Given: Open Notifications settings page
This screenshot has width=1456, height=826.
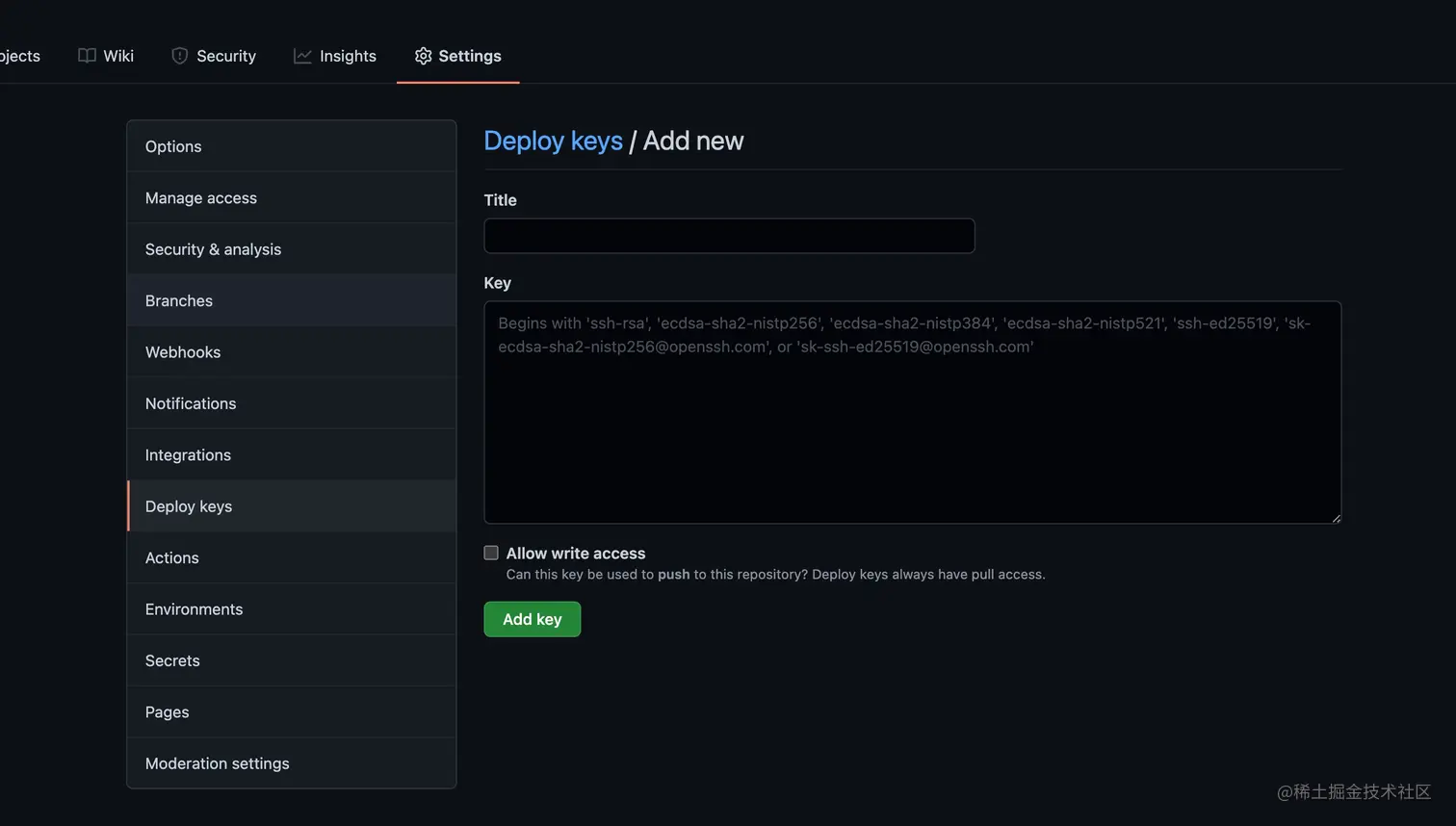Looking at the screenshot, I should (292, 403).
